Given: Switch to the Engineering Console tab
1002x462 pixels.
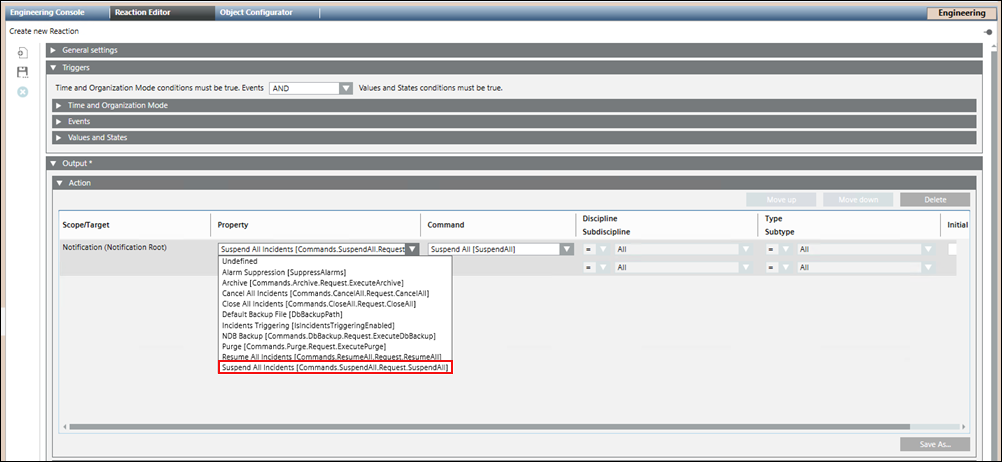Looking at the screenshot, I should pyautogui.click(x=49, y=13).
